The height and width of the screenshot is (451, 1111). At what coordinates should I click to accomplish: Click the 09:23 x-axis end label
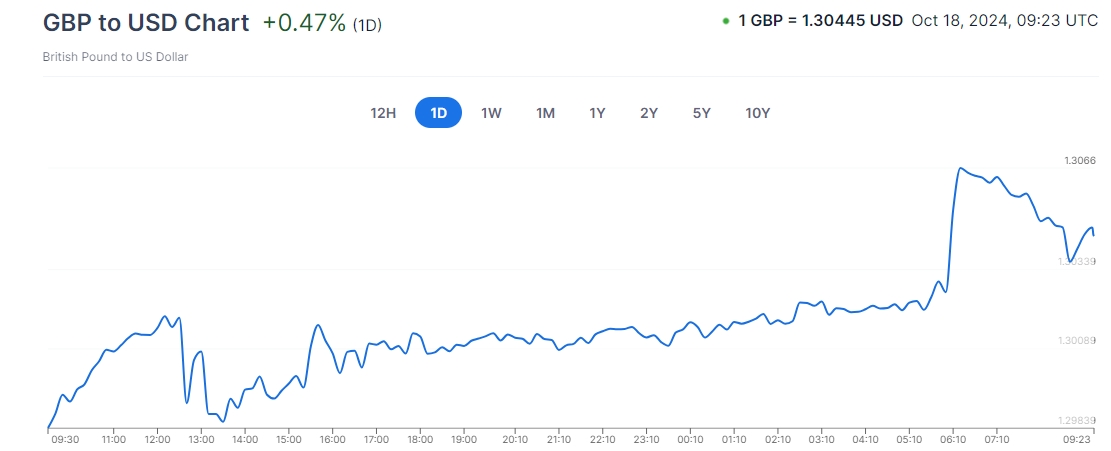[1077, 439]
